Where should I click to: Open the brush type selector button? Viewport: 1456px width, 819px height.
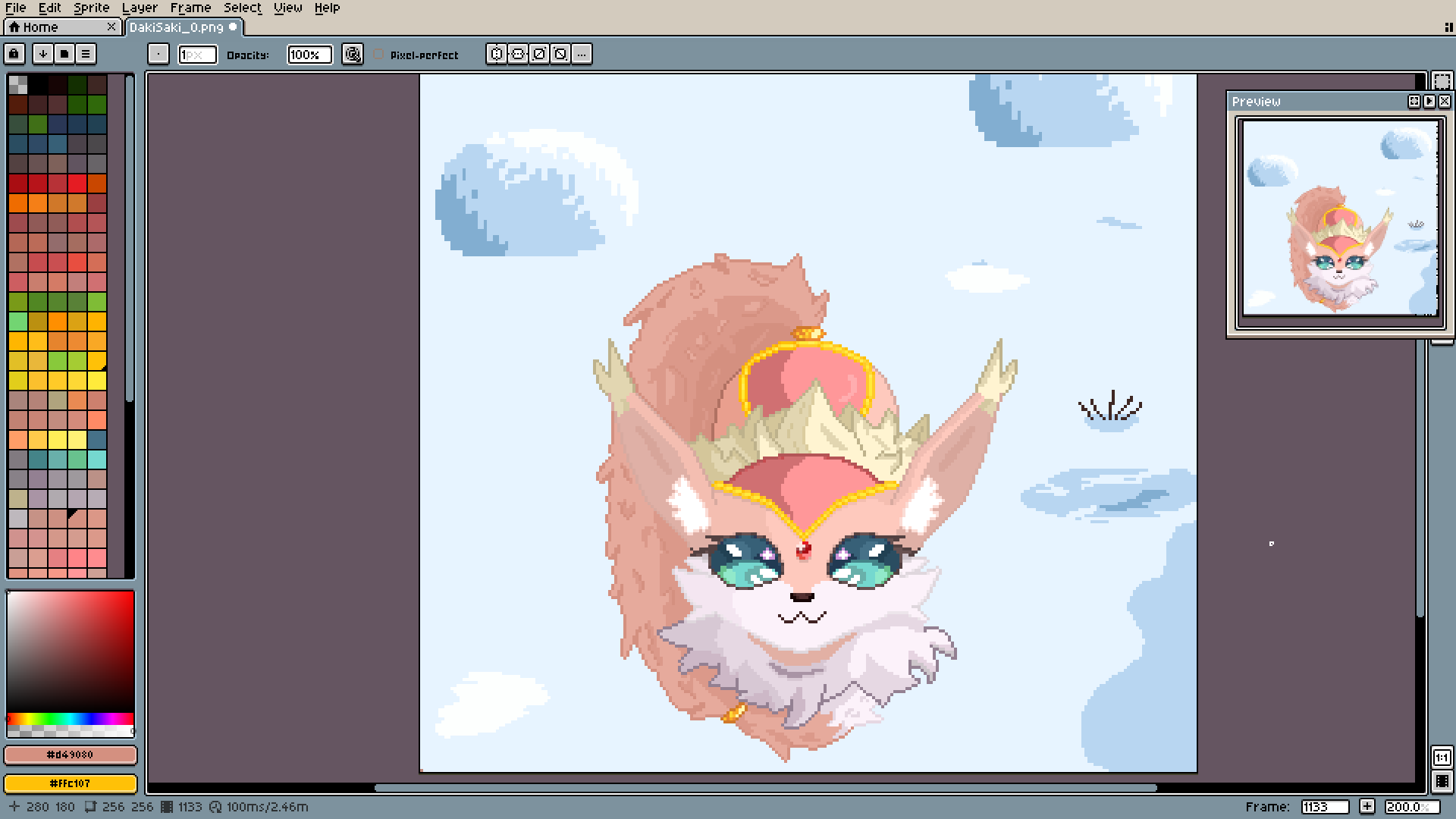pyautogui.click(x=158, y=54)
